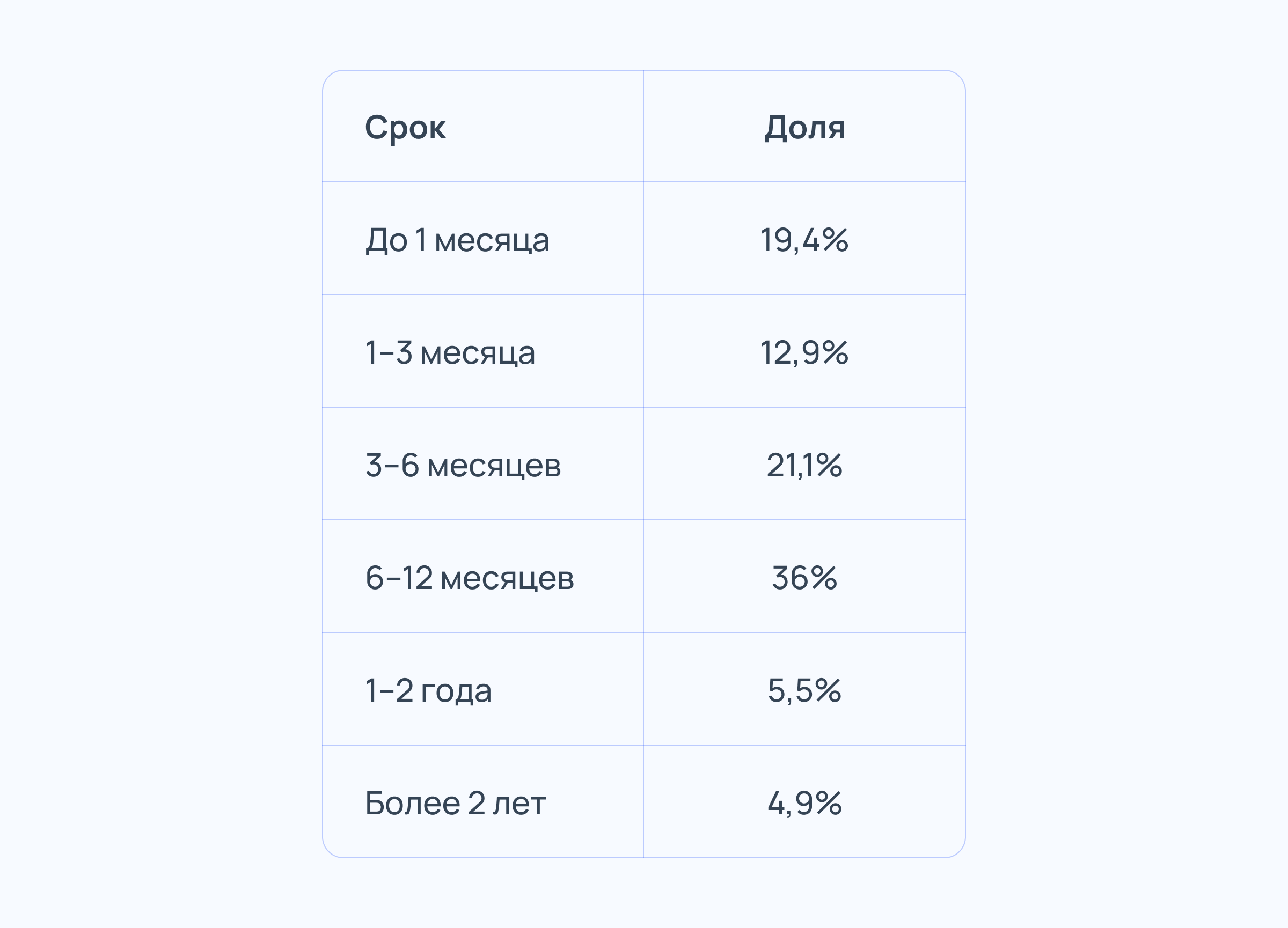Select the 'Более 2 лет' row label
The image size is (1288, 928).
pos(455,803)
